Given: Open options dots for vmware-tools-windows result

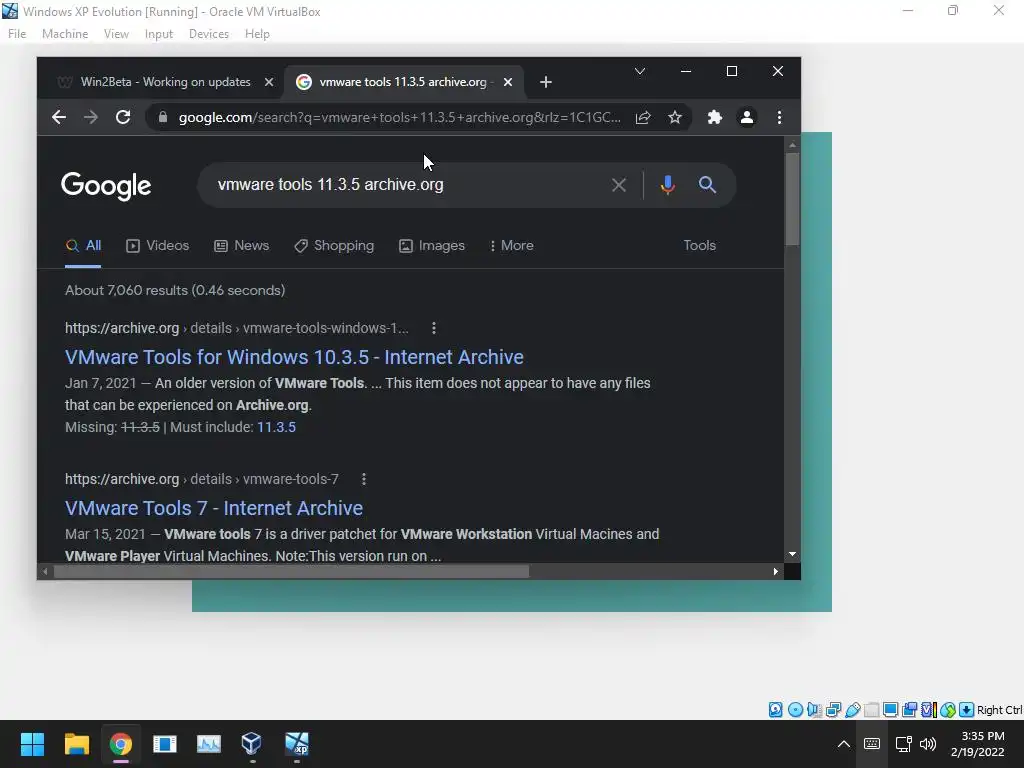Looking at the screenshot, I should click(434, 328).
